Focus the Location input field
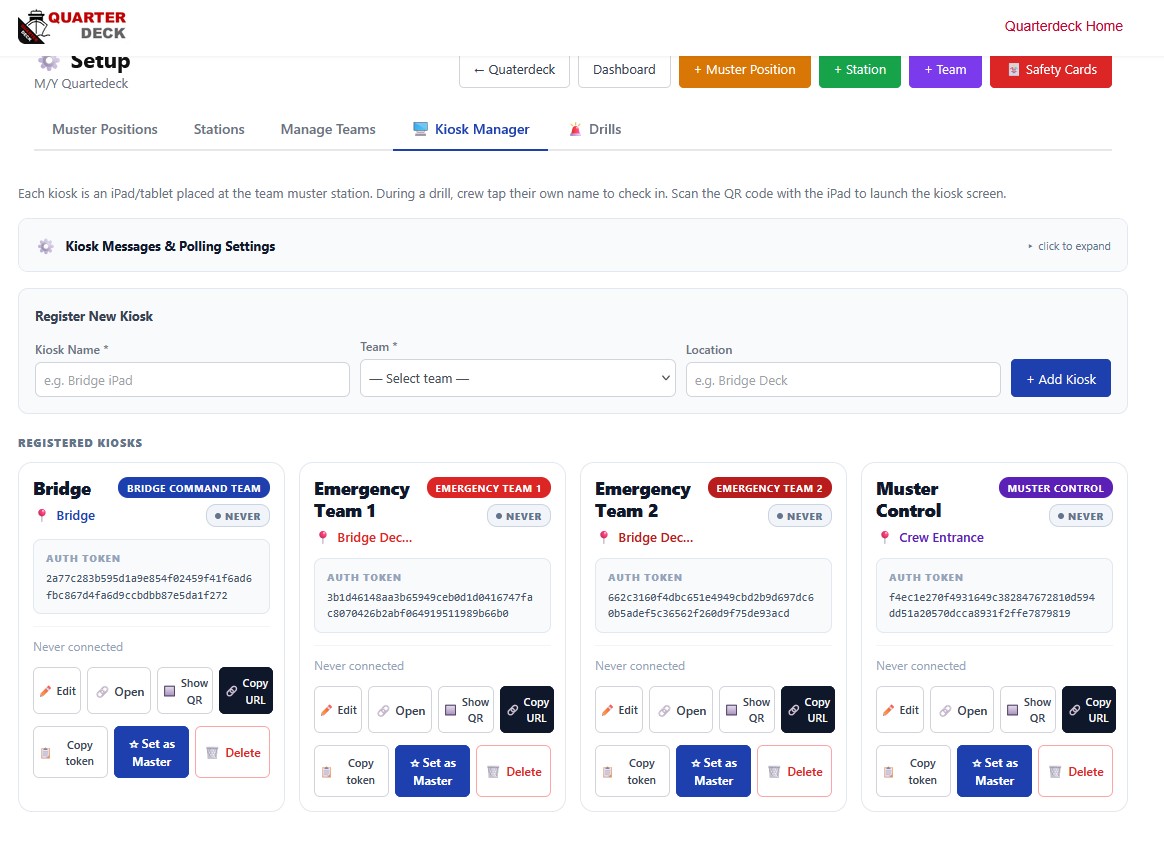Screen dimensions: 1164x847 [843, 380]
